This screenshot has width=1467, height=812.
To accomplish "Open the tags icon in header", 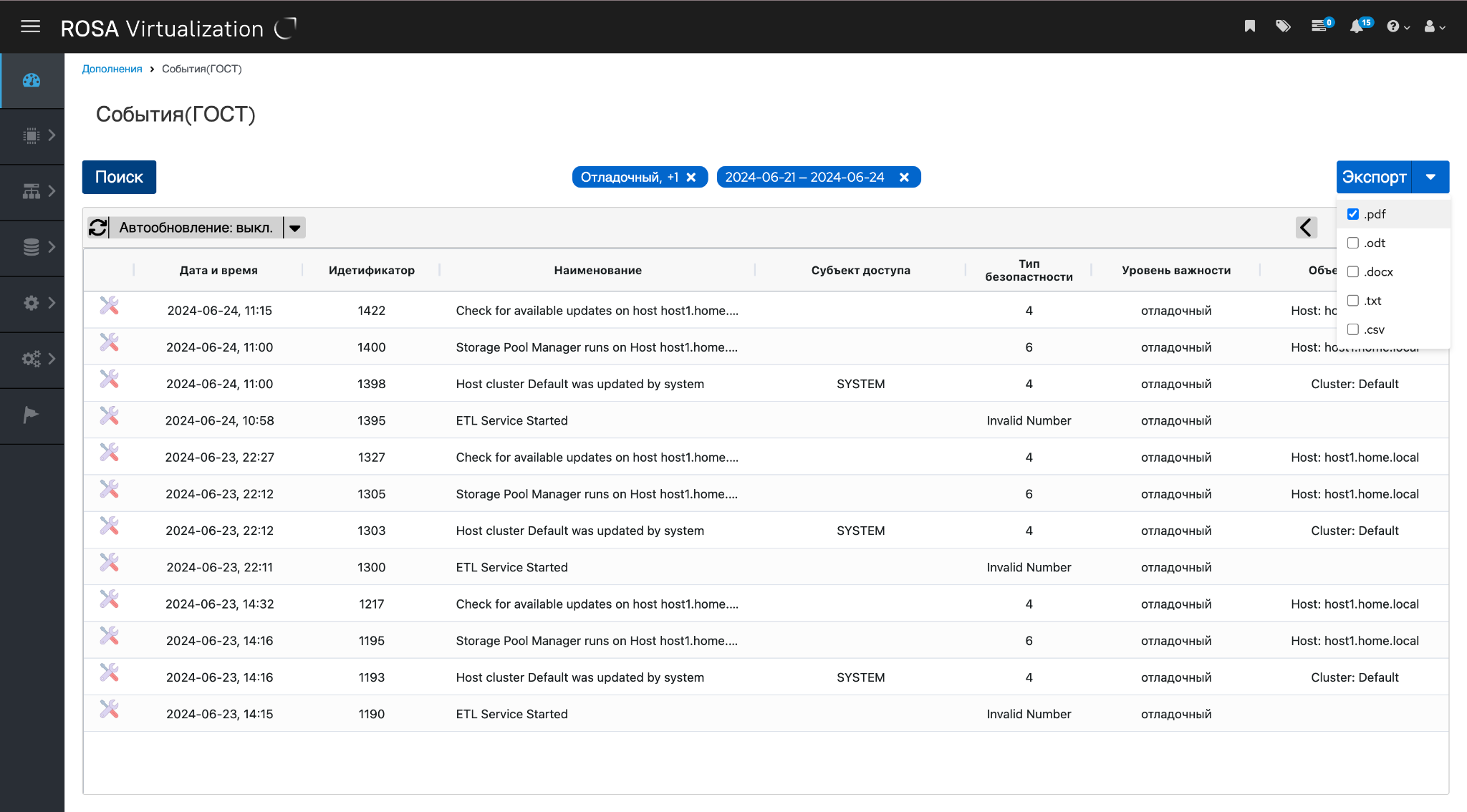I will coord(1283,26).
